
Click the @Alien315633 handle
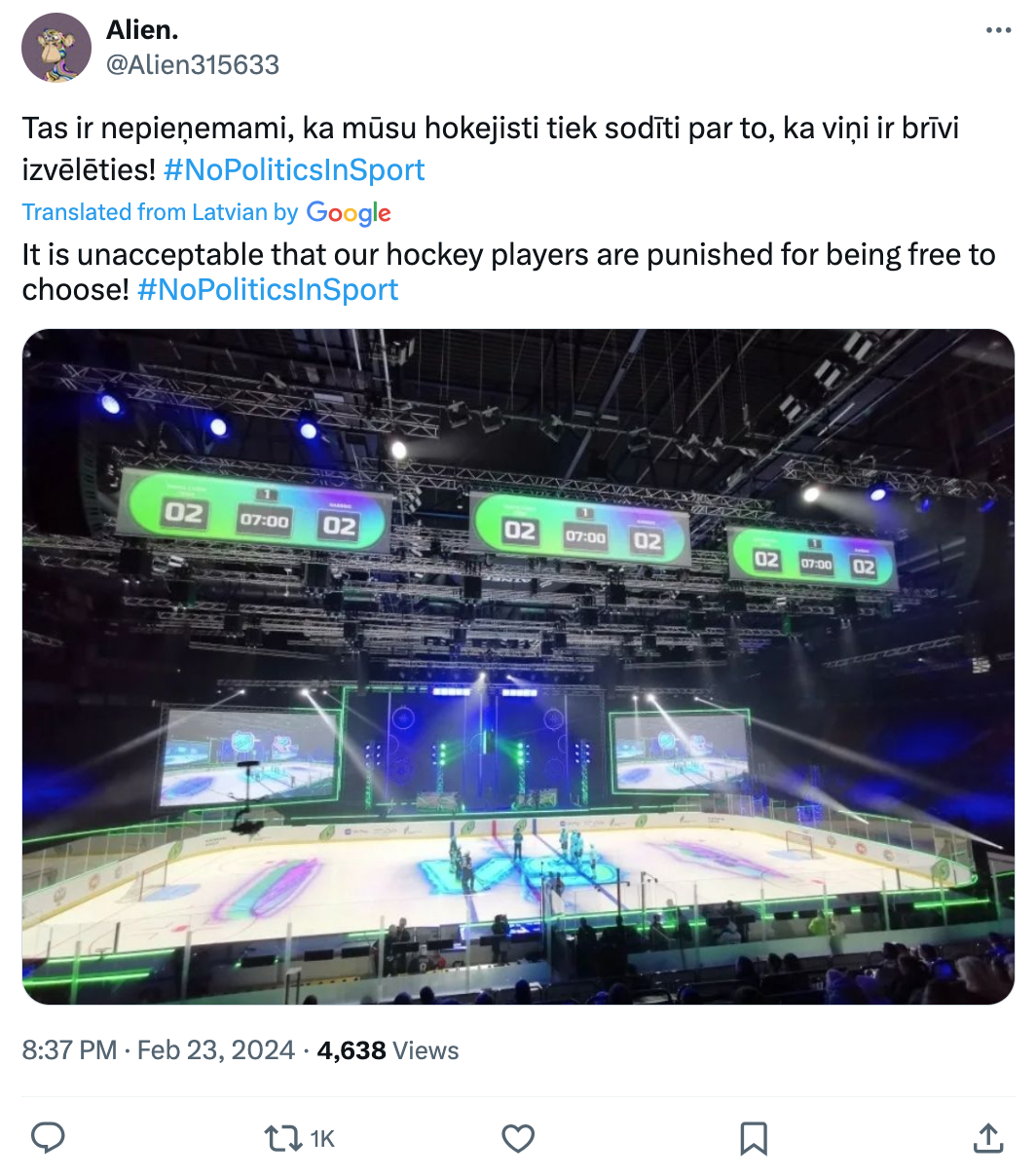pos(193,64)
